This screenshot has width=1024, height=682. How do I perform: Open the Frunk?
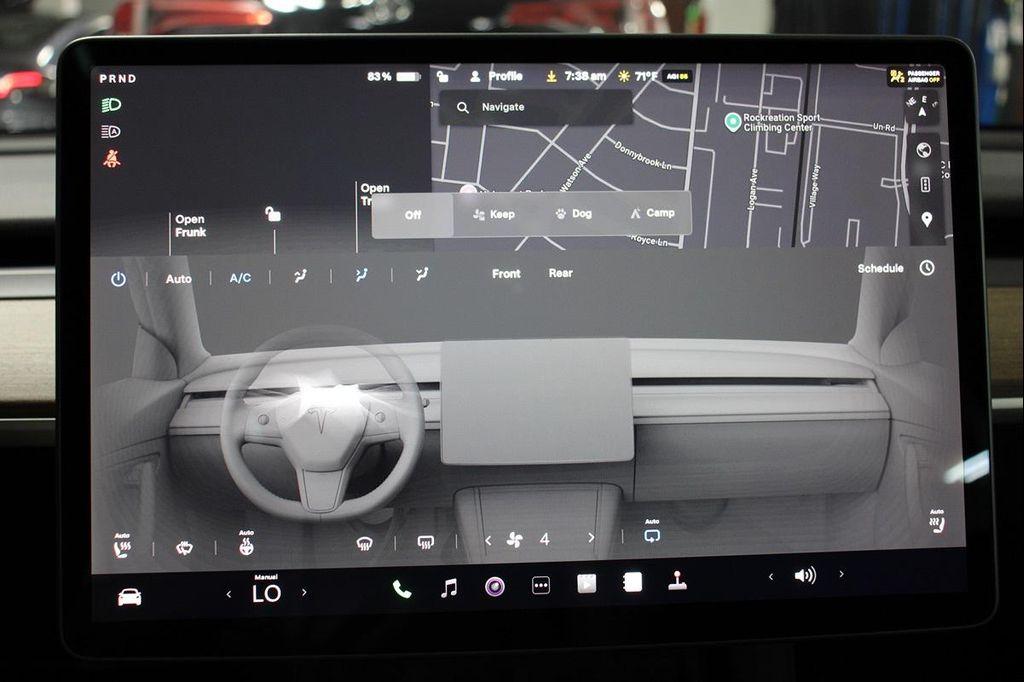click(x=190, y=225)
